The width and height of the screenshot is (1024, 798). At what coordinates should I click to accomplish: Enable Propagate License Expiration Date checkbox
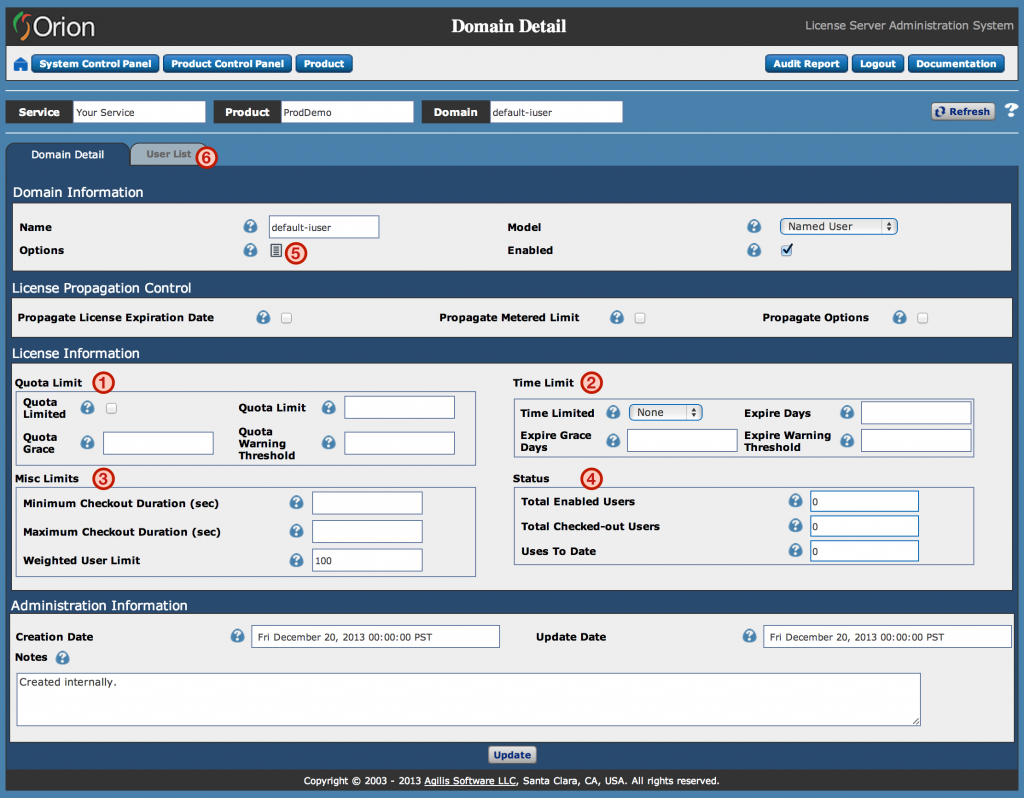(x=286, y=318)
